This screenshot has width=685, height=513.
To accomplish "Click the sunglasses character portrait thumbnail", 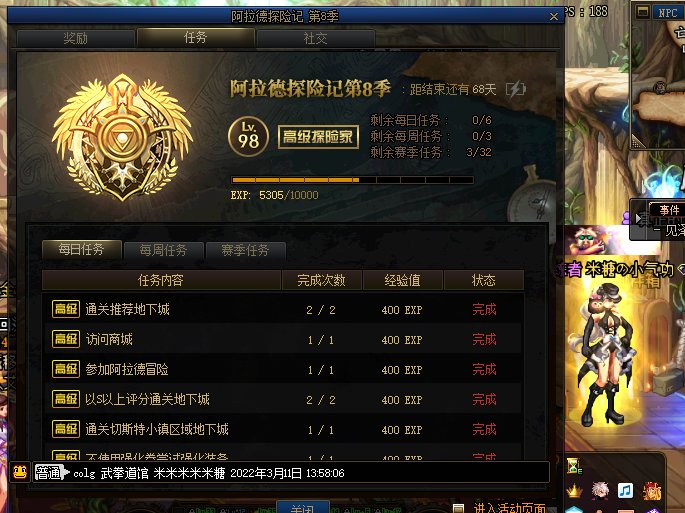I will pyautogui.click(x=588, y=239).
